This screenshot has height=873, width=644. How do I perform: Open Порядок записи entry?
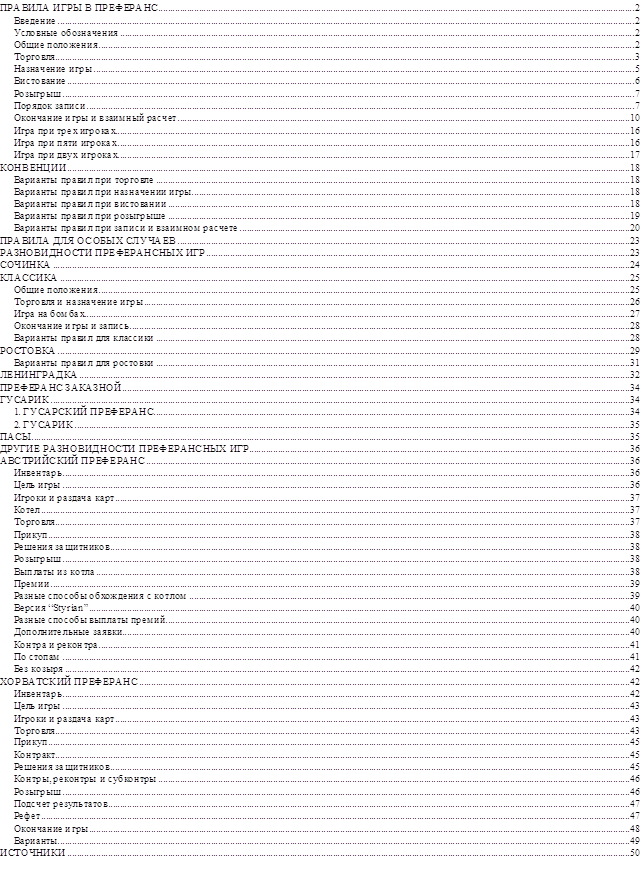(50, 105)
